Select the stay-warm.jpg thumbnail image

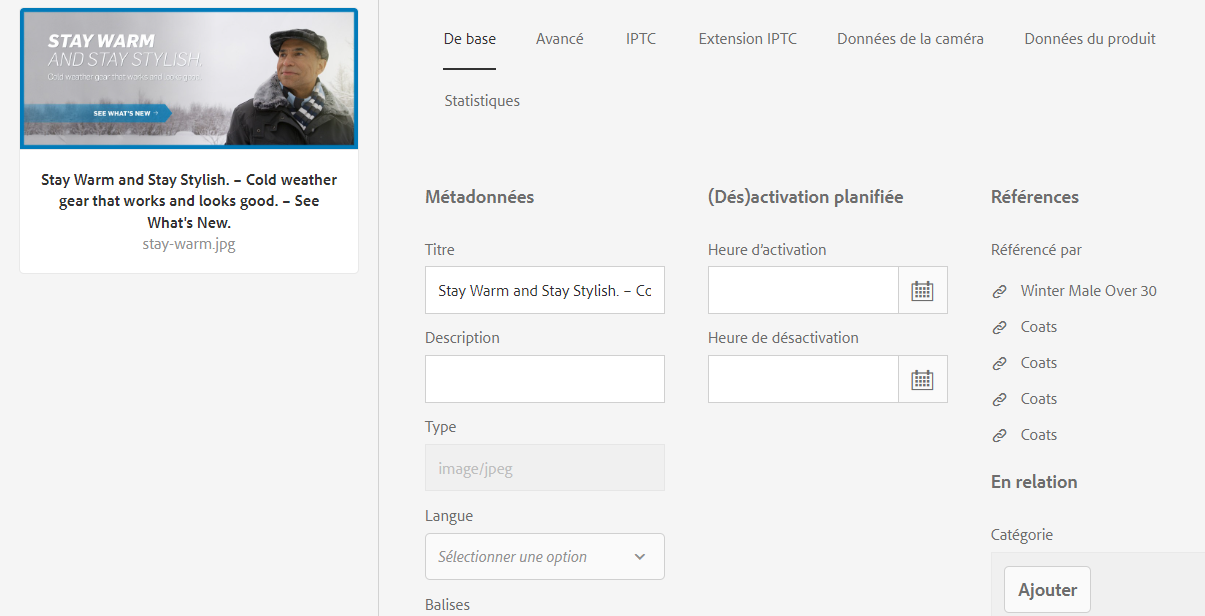189,79
